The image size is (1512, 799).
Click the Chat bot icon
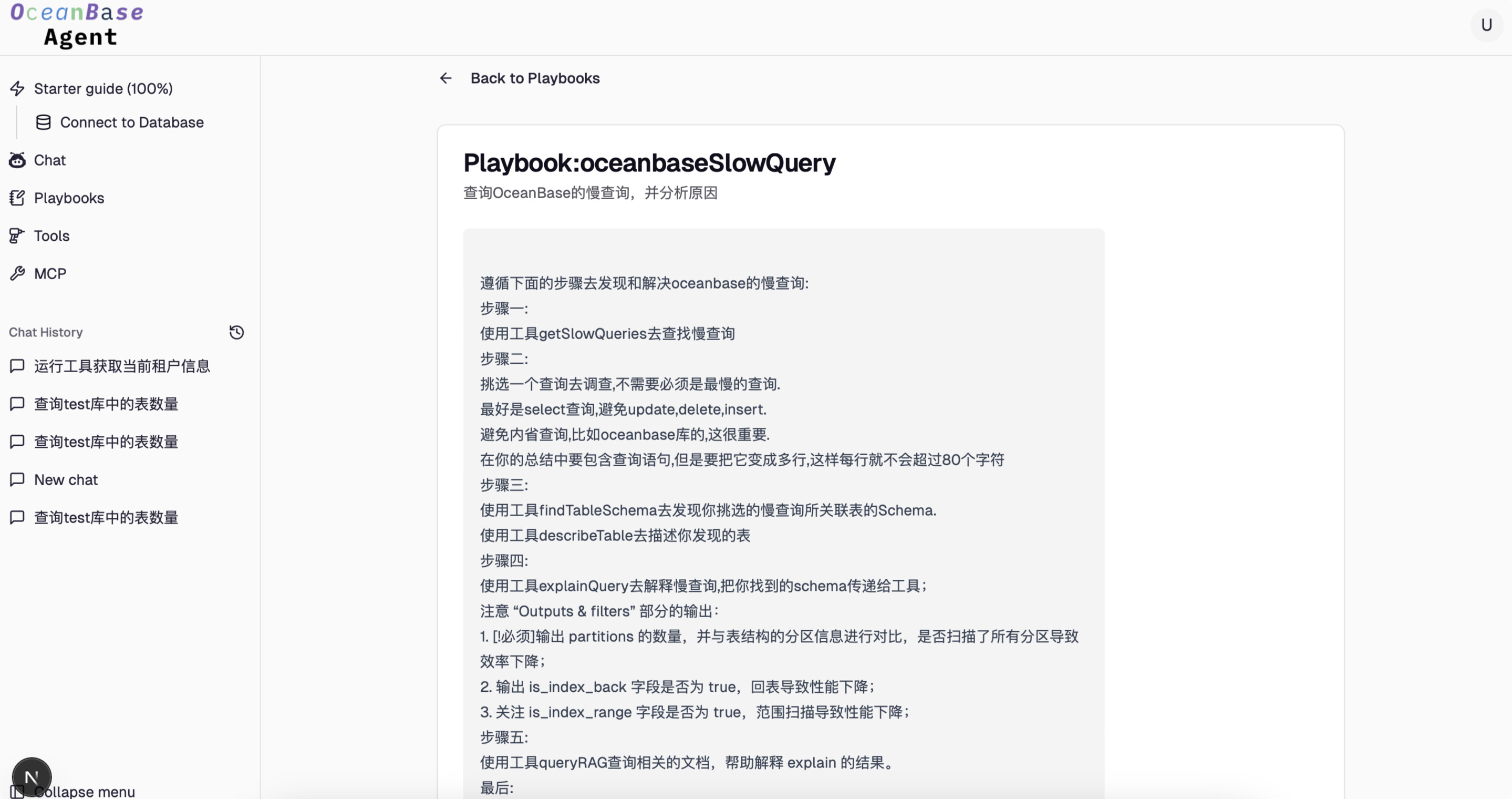(x=17, y=160)
